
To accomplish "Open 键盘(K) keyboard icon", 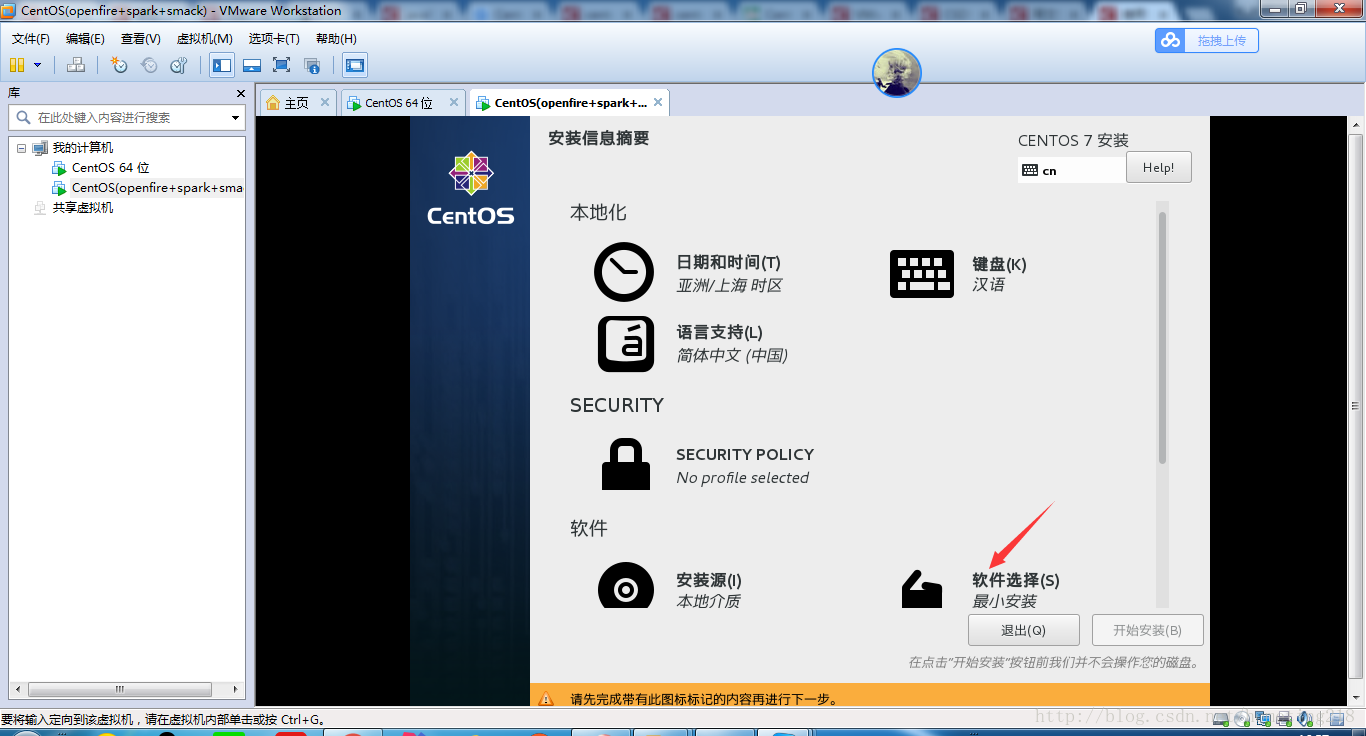I will (922, 273).
